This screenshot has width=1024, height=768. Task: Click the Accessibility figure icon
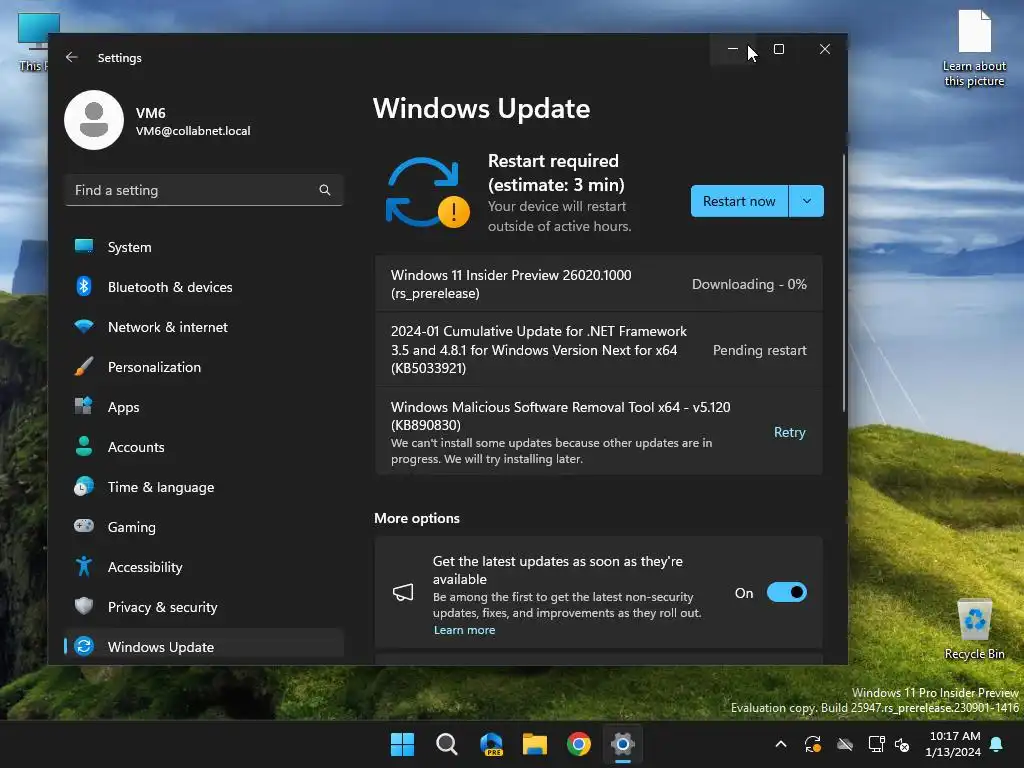coord(84,566)
